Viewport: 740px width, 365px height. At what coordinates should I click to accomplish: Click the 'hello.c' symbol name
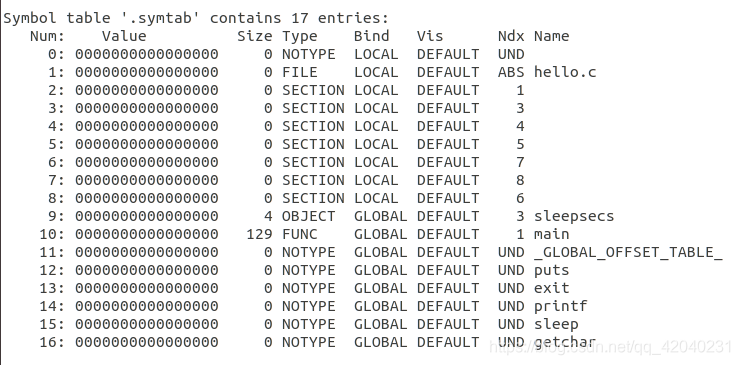point(565,72)
